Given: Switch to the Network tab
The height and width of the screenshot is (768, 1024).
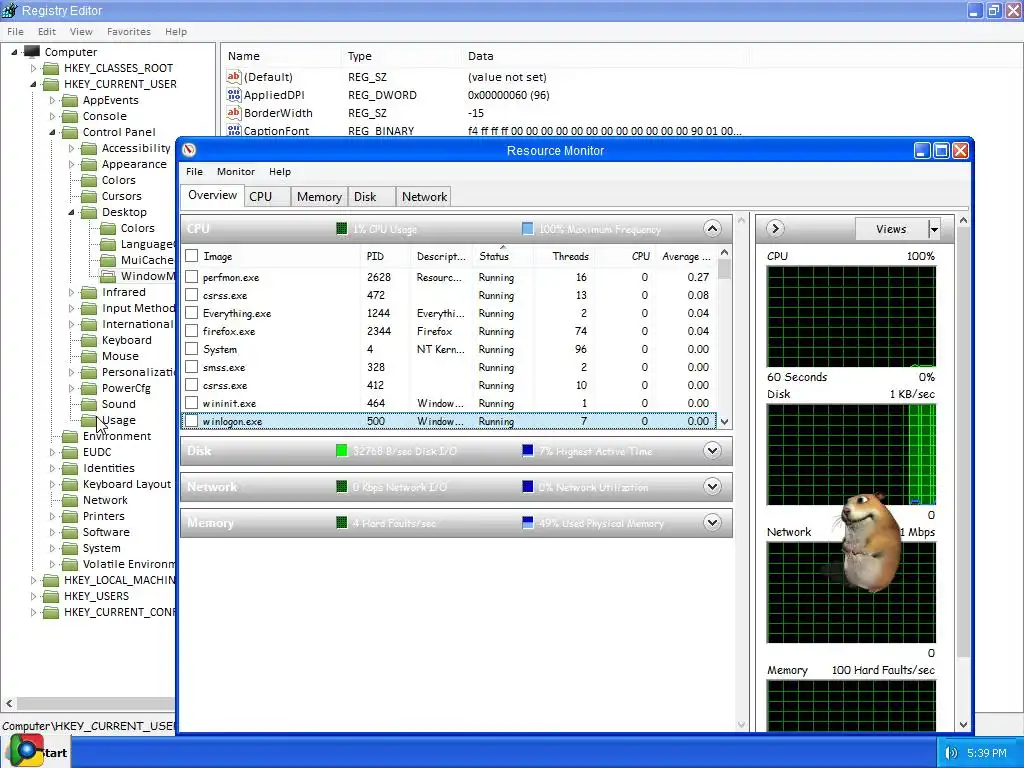Looking at the screenshot, I should click(x=424, y=197).
